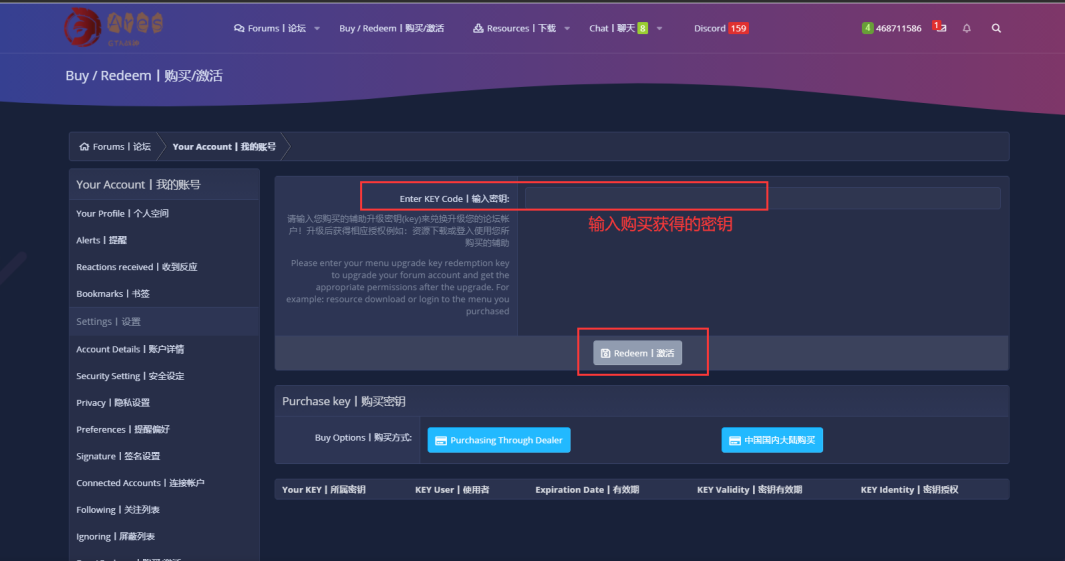Open Connected Accounts | 连接帐户

coord(140,483)
